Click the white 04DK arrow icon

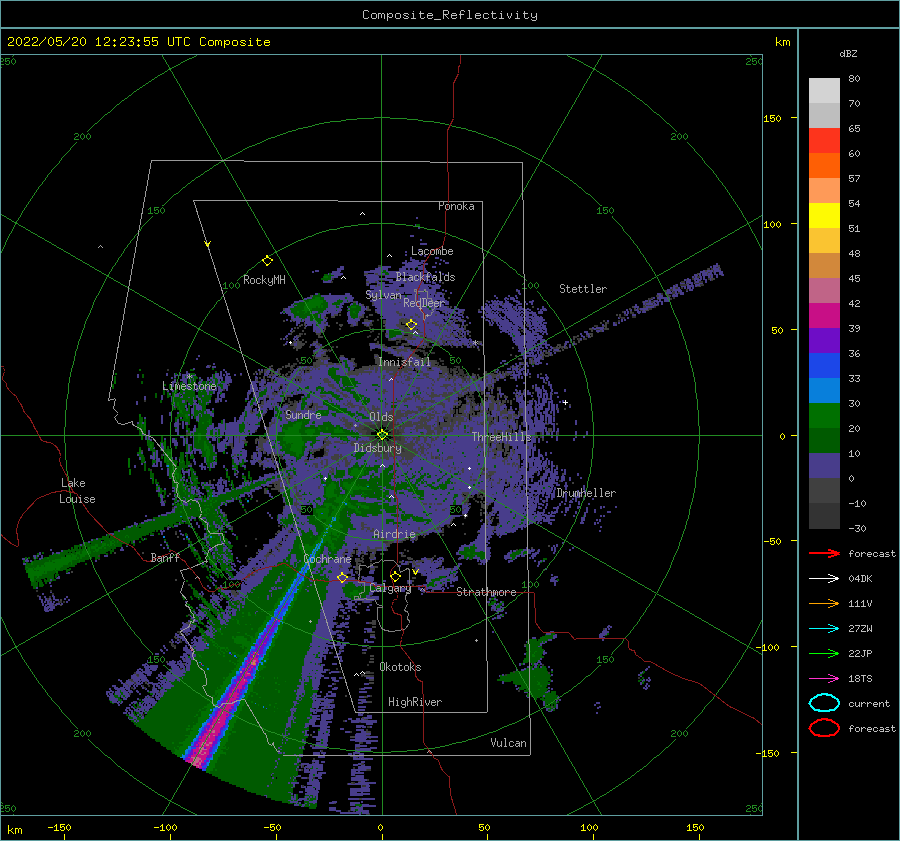824,578
